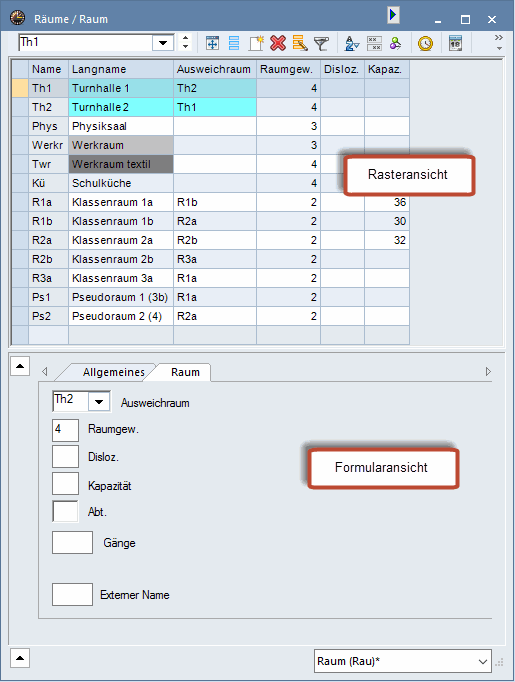Switch to the Allgemeines tab
Image resolution: width=515 pixels, height=682 pixels.
point(114,372)
